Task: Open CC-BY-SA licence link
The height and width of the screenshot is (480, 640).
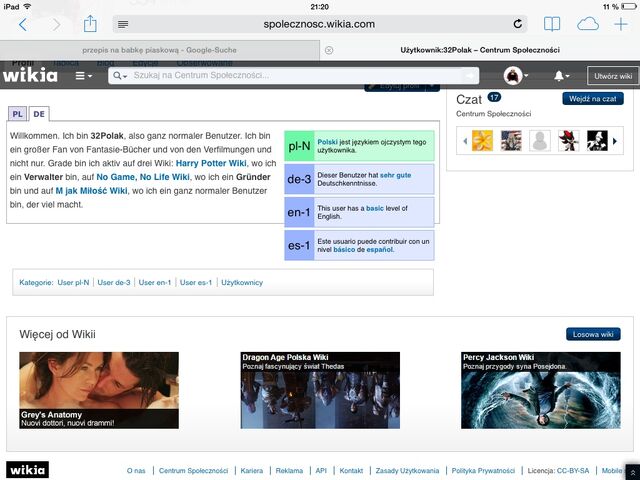Action: pos(573,471)
